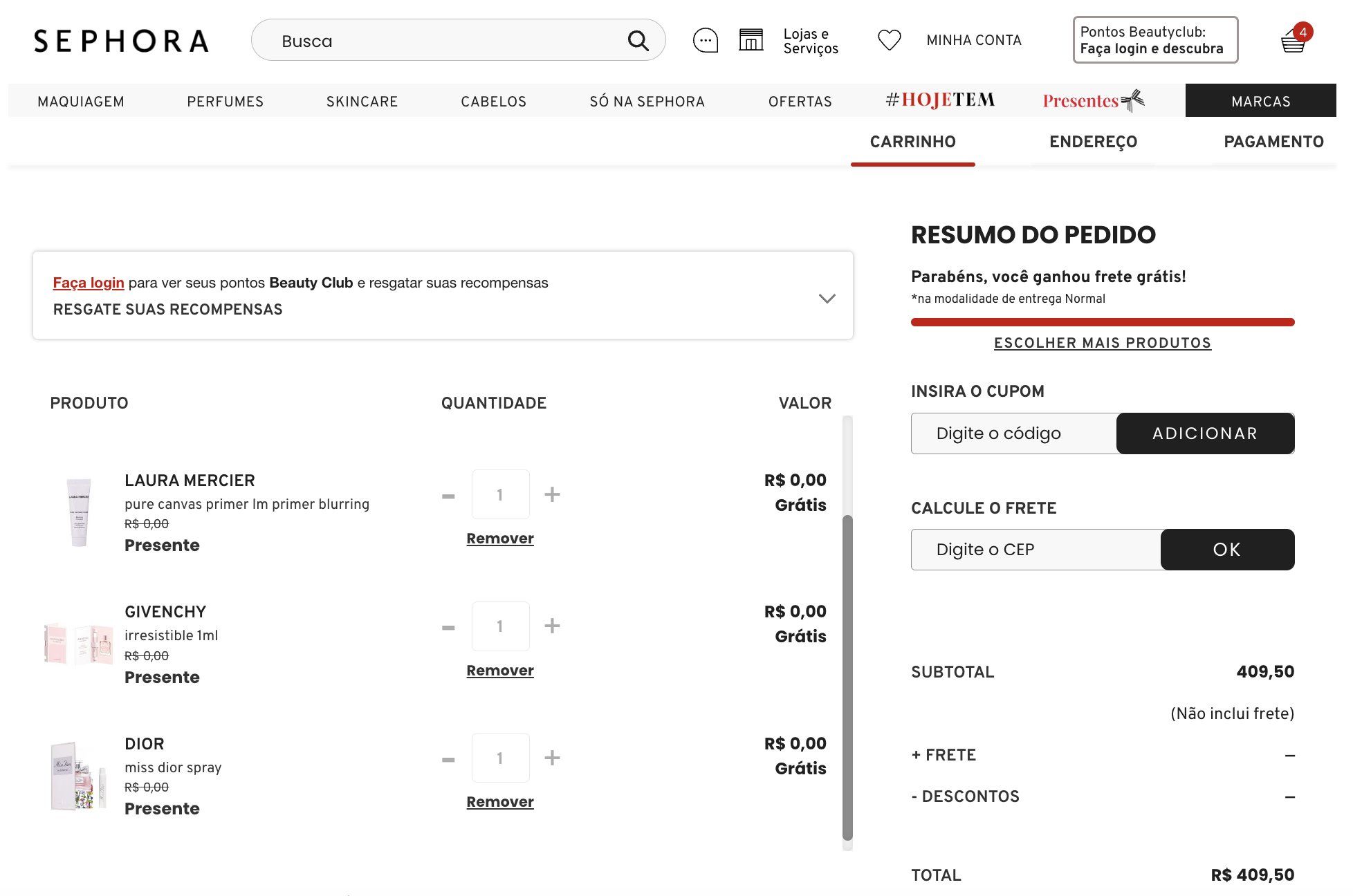Open the Só na Sephora menu
Viewport: 1353px width, 896px height.
647,101
